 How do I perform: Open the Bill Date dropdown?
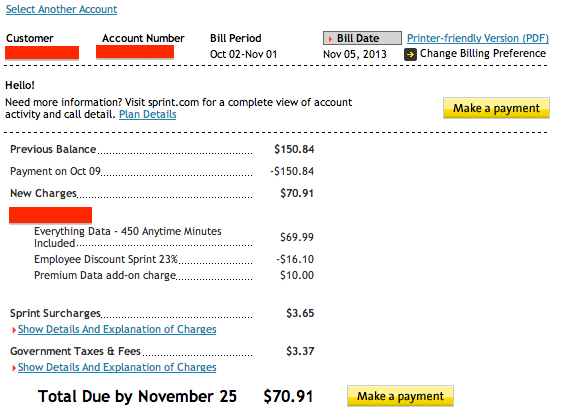click(362, 38)
